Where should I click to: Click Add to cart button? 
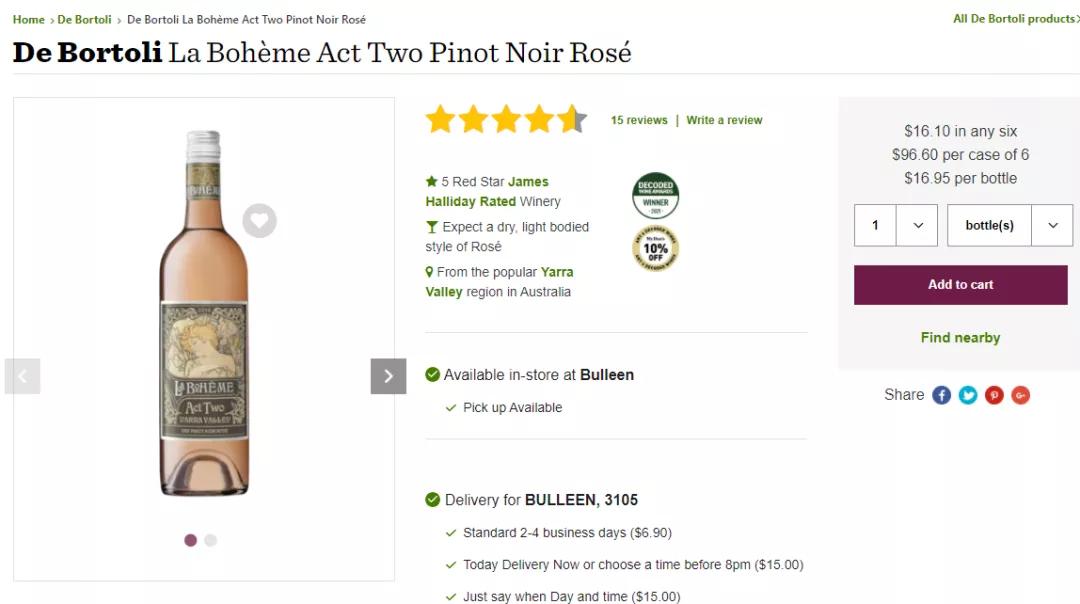click(960, 285)
